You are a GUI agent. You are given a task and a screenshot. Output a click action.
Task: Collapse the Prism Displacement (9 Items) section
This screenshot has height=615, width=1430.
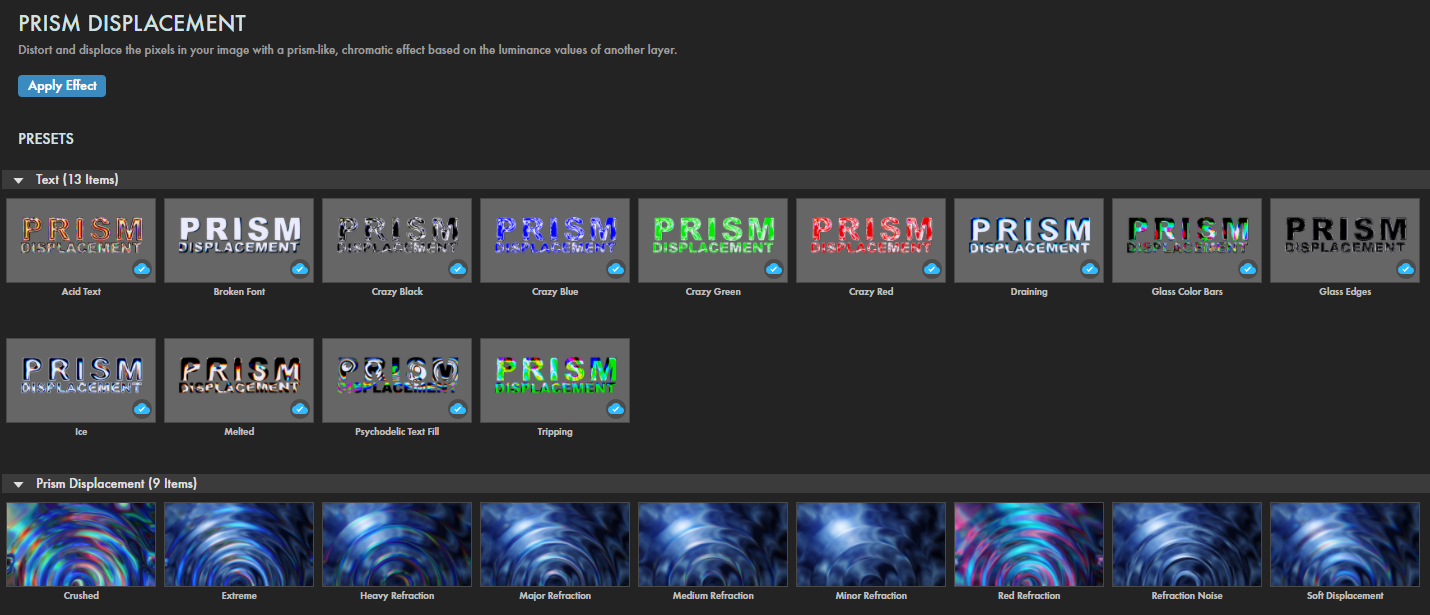(19, 484)
